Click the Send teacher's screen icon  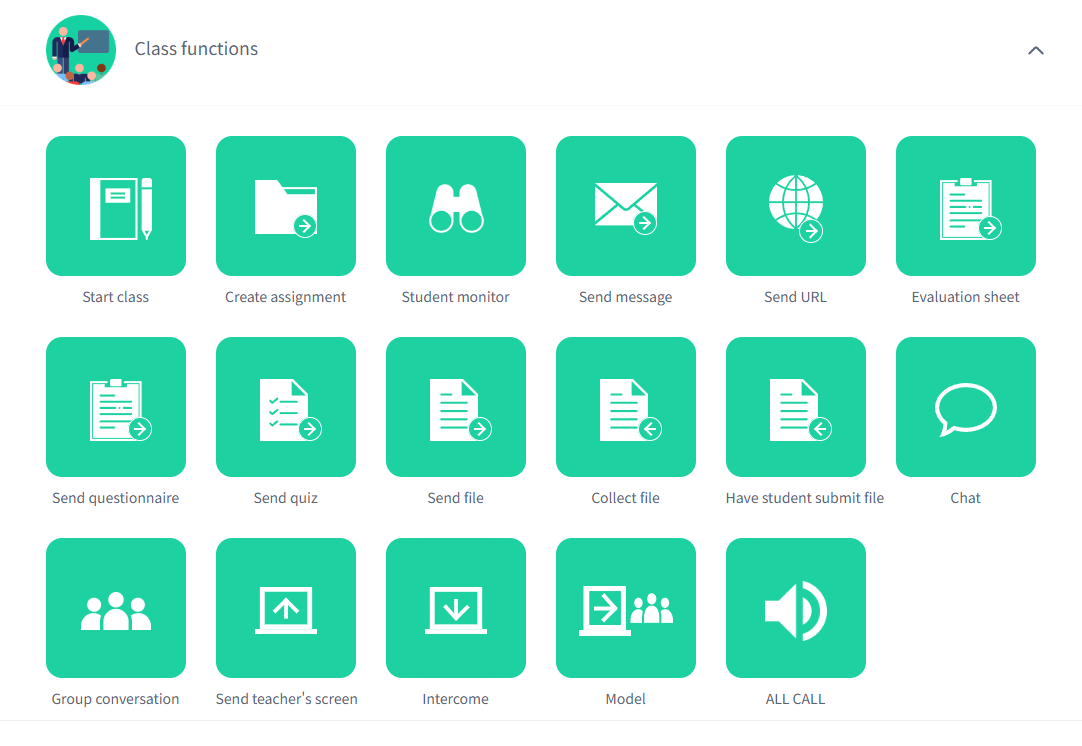coord(286,608)
